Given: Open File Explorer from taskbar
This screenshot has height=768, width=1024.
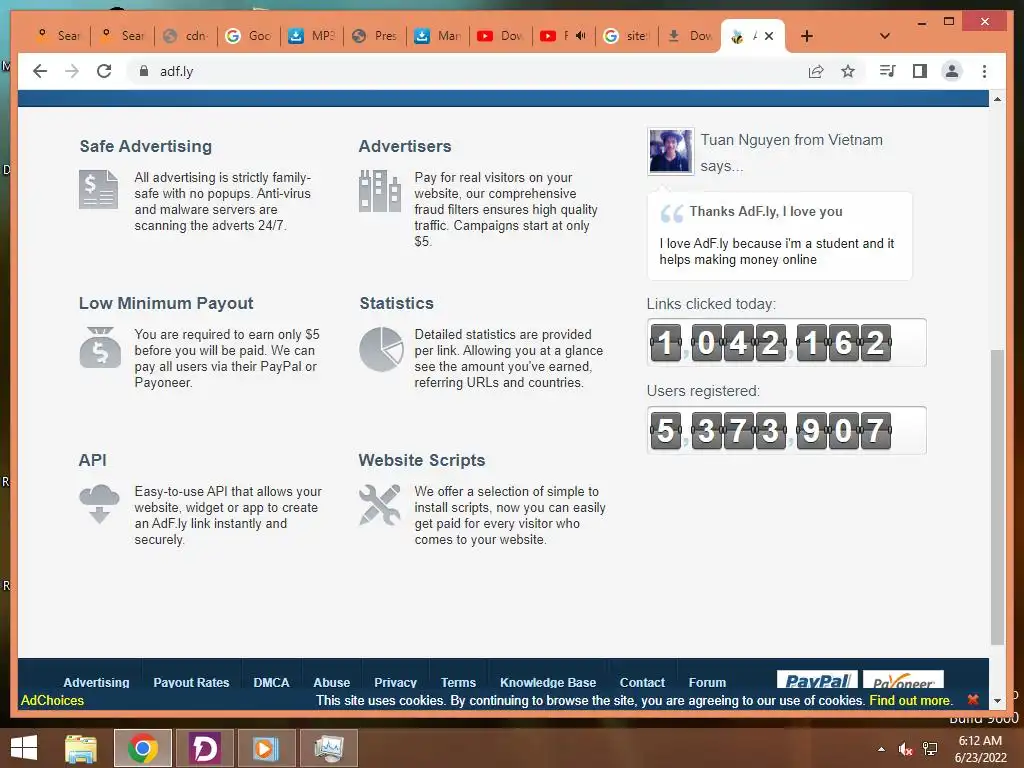Looking at the screenshot, I should click(x=81, y=748).
